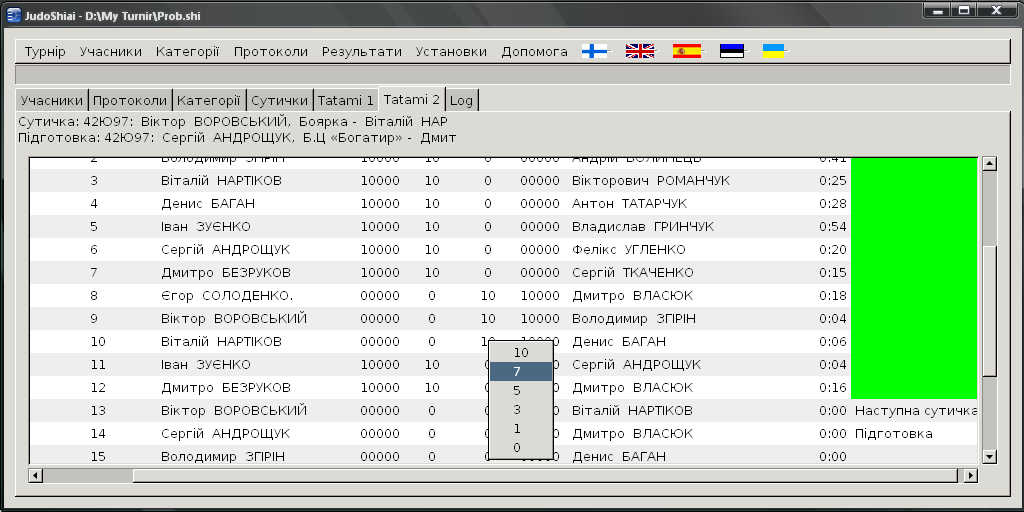Click the green status cell in row 3
The width and height of the screenshot is (1024, 512).
pos(913,181)
